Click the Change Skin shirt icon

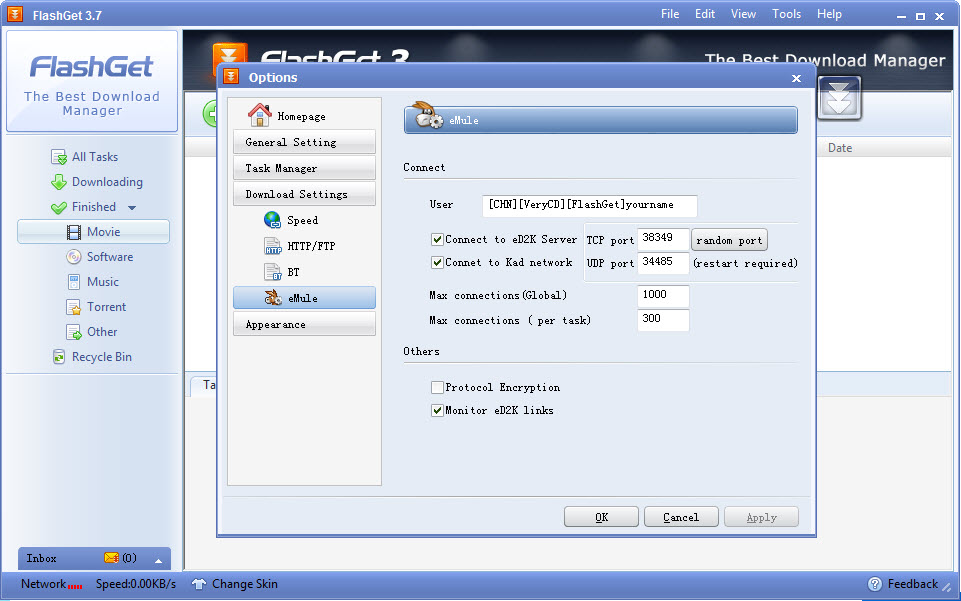pos(199,584)
